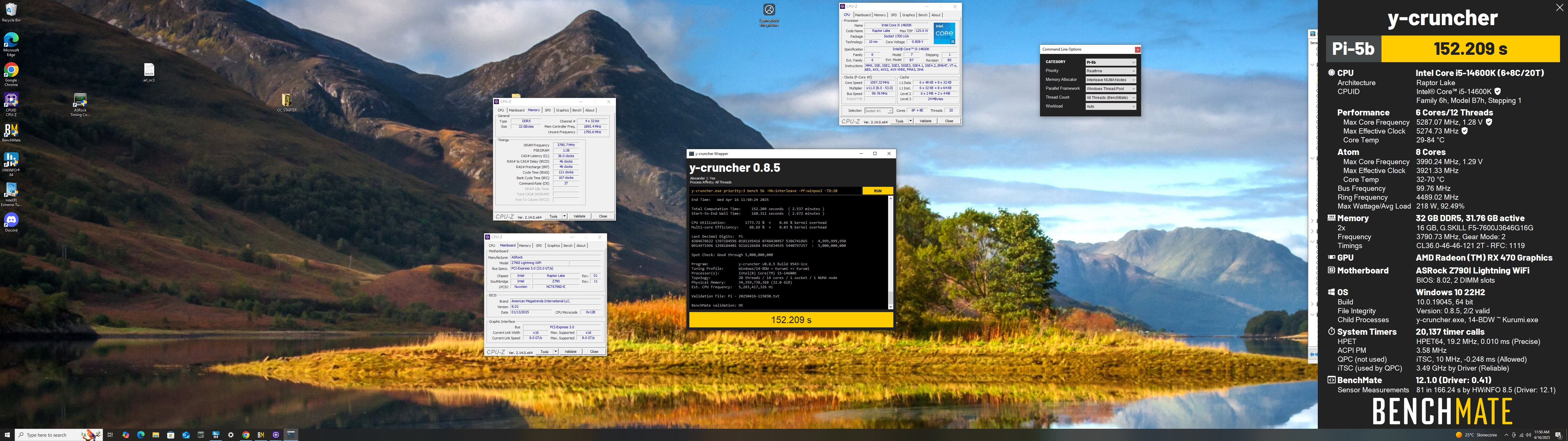Switch to Memory tab in CPU-Z processor window

coord(880,15)
